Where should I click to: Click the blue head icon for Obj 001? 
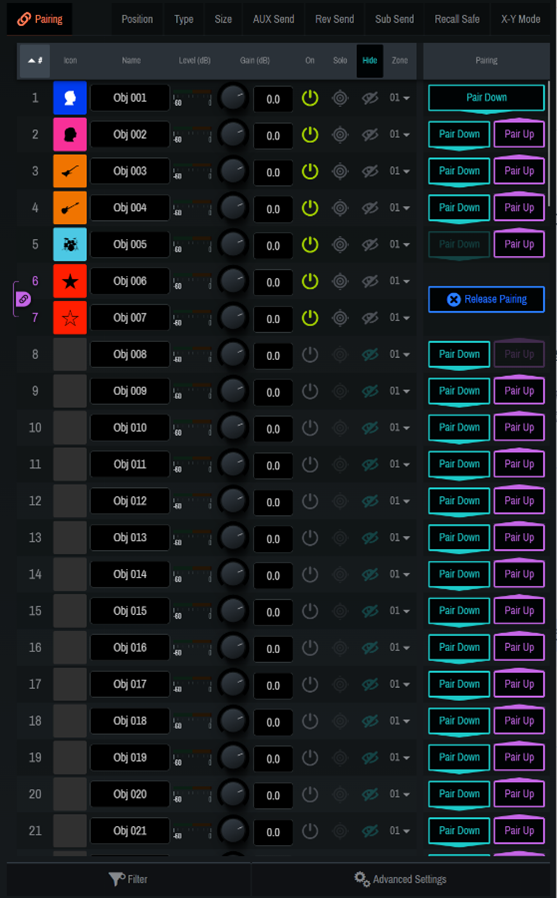[x=70, y=98]
